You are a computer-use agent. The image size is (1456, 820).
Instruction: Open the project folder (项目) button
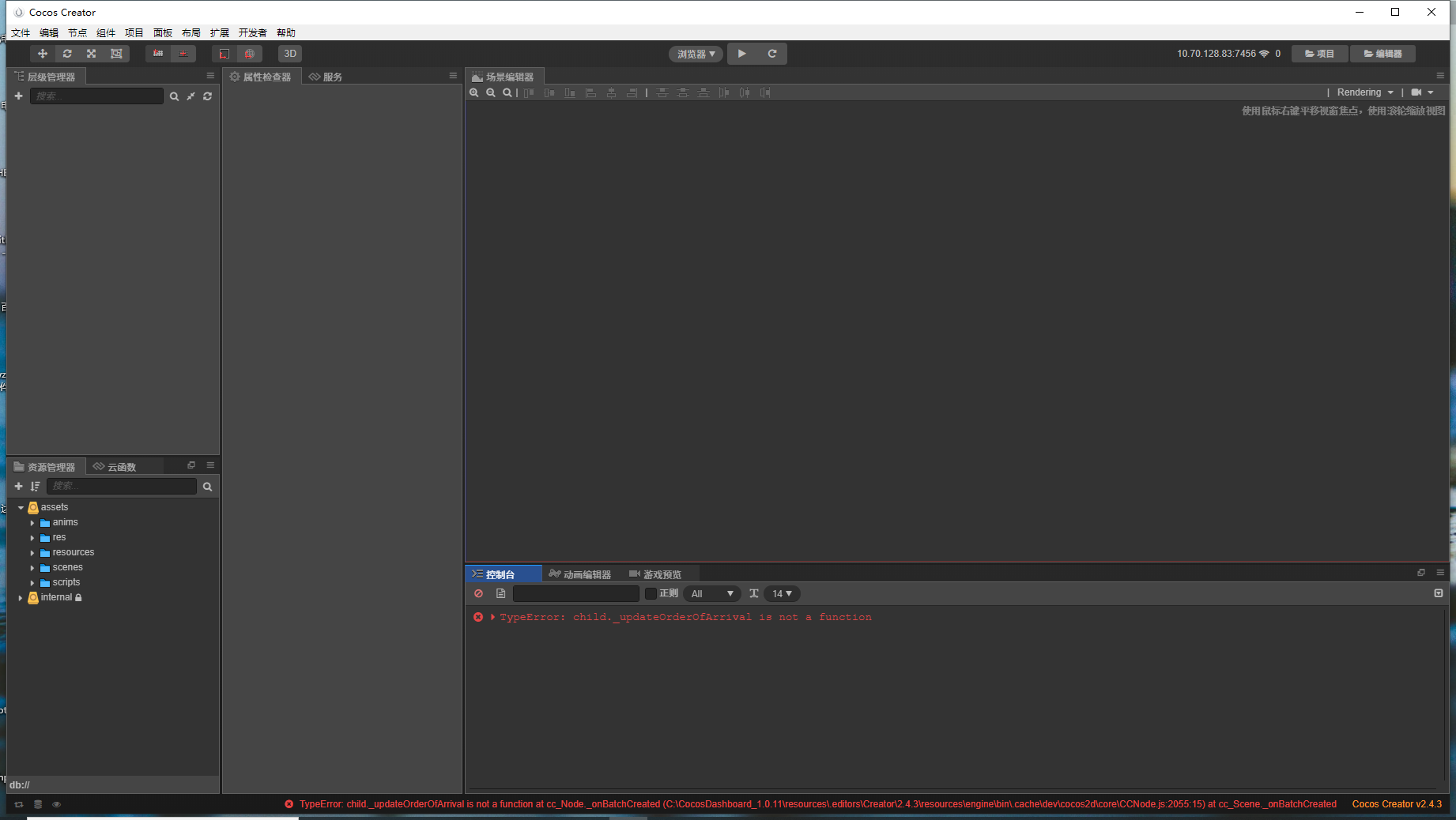pyautogui.click(x=1319, y=54)
